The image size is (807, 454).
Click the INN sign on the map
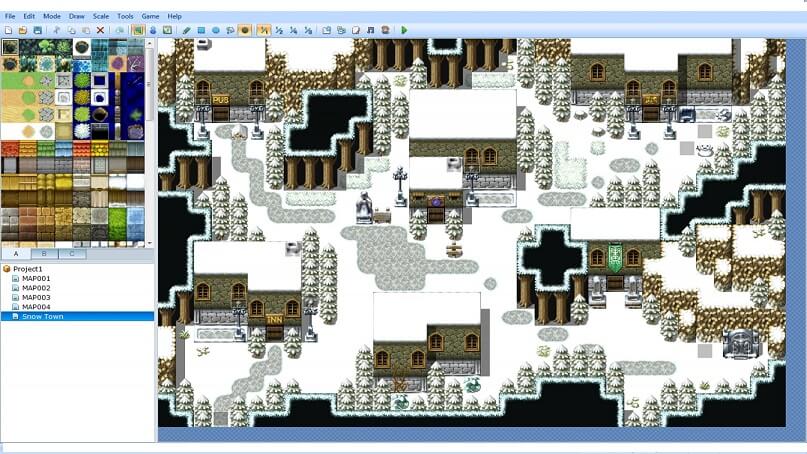(274, 320)
